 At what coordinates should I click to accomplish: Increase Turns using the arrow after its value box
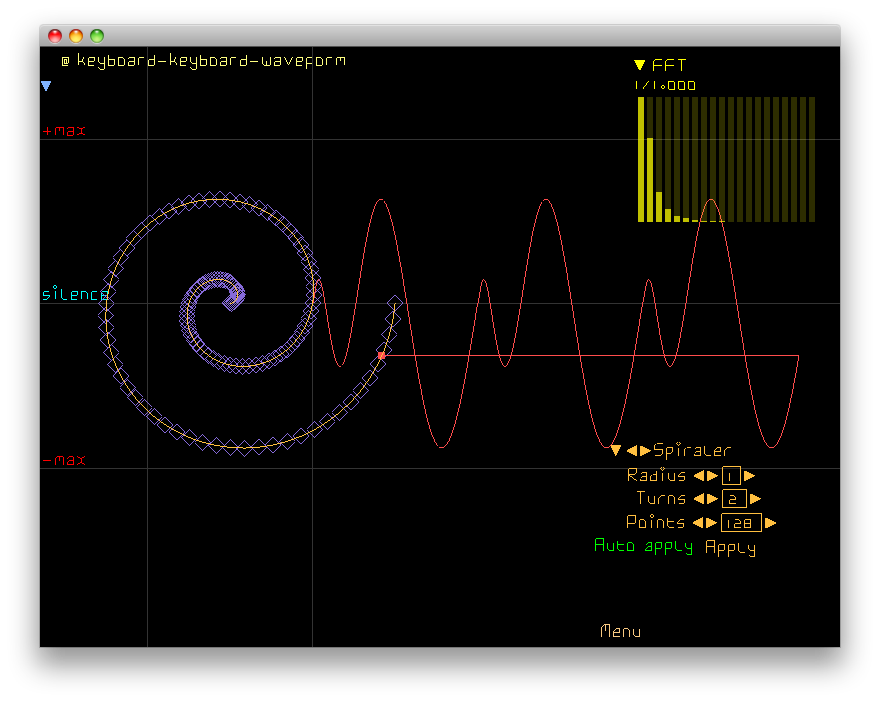[755, 499]
